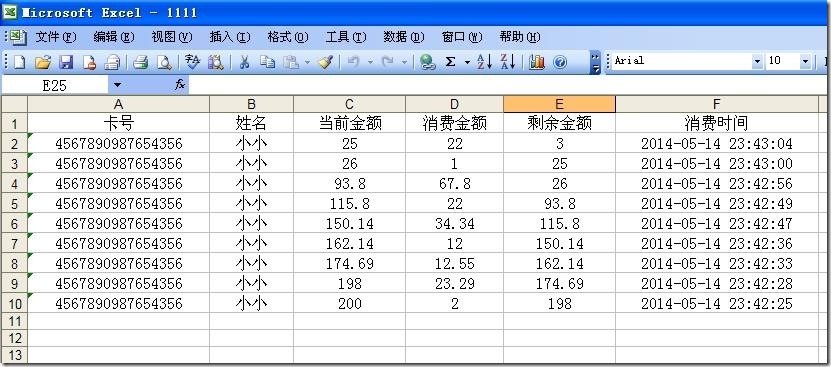Viewport: 831px width, 367px height.
Task: Click the Select All corner box
Action: point(14,104)
